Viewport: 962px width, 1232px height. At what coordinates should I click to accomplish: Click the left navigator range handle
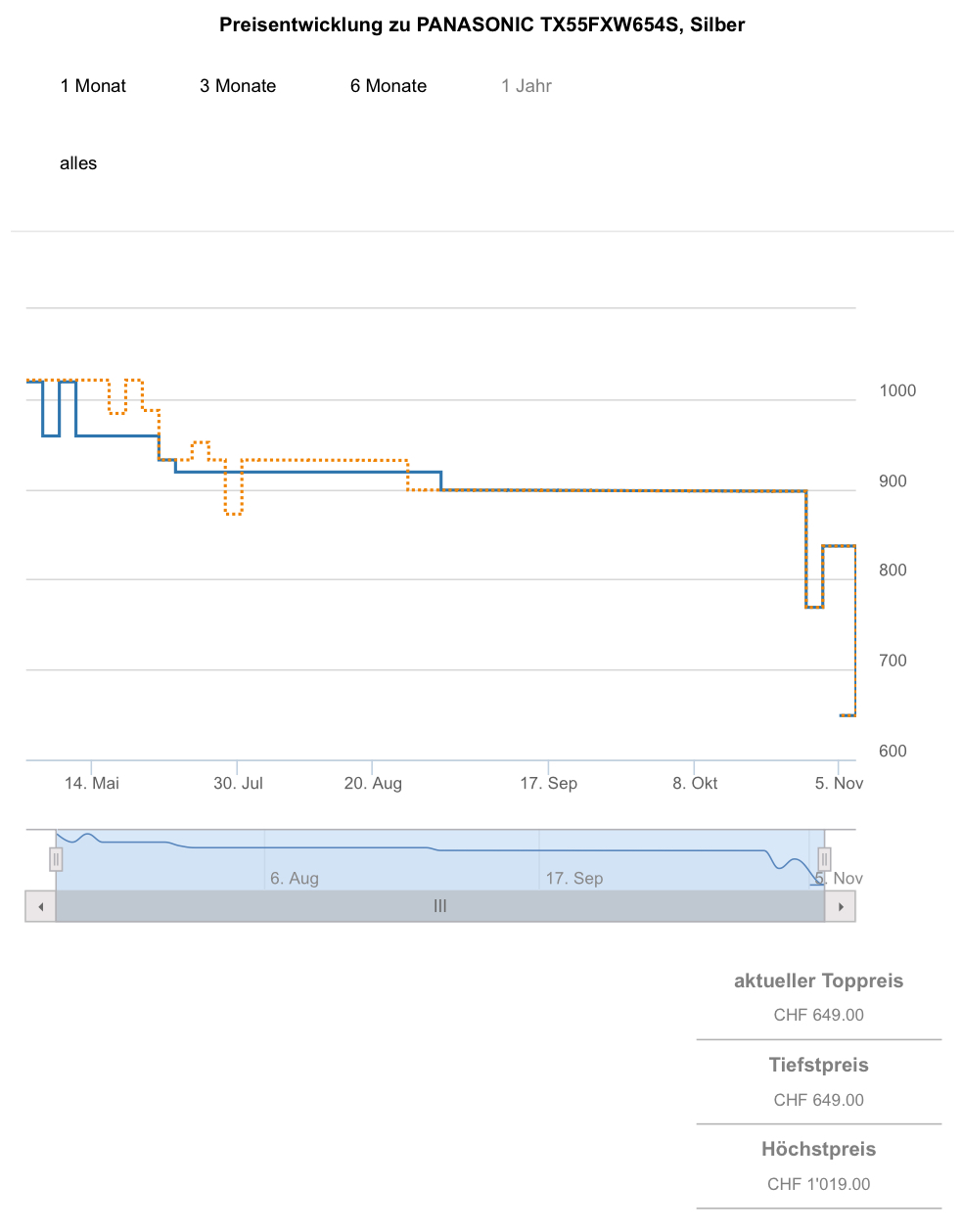click(56, 860)
